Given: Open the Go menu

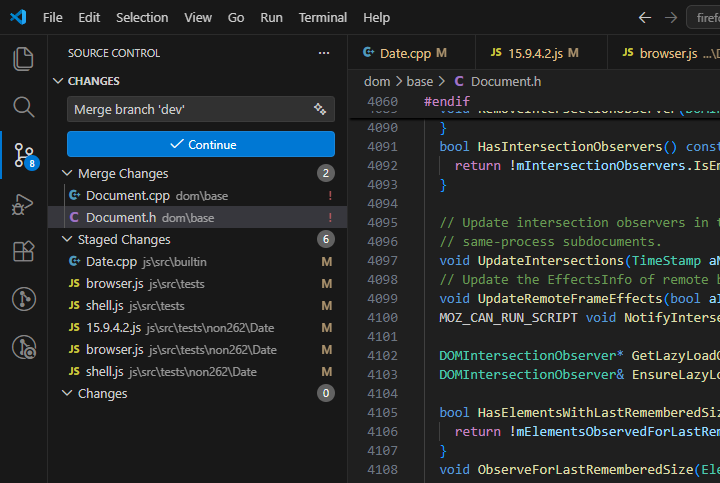Looking at the screenshot, I should tap(236, 17).
